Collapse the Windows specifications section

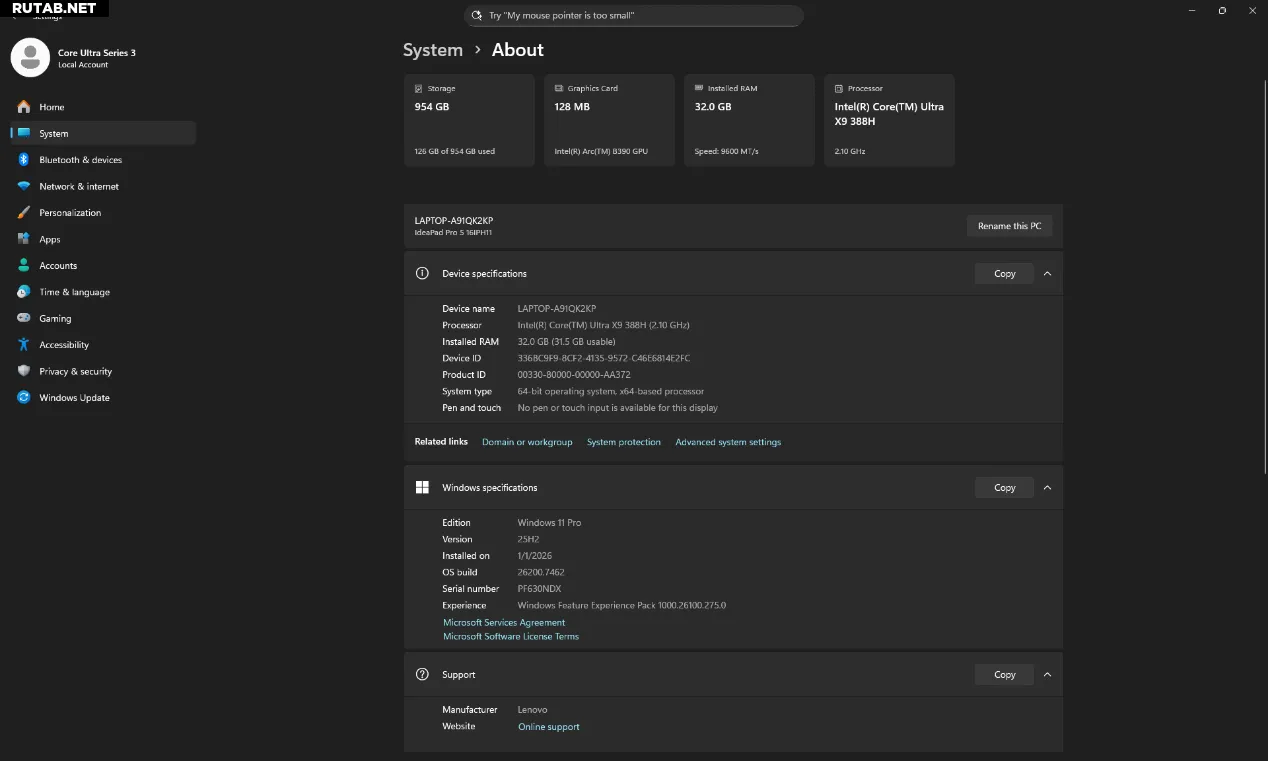pos(1047,488)
